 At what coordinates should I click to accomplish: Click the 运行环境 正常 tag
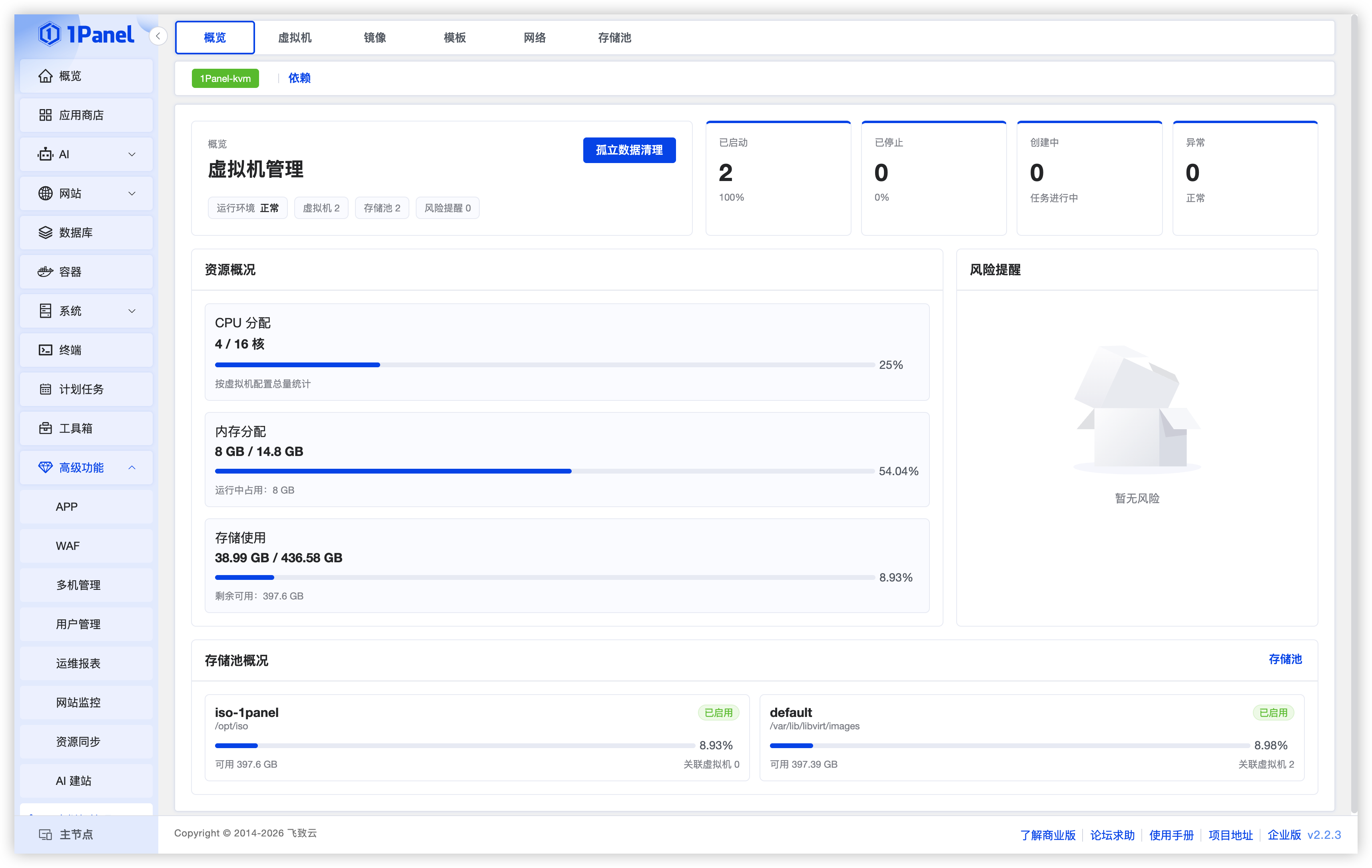click(247, 208)
